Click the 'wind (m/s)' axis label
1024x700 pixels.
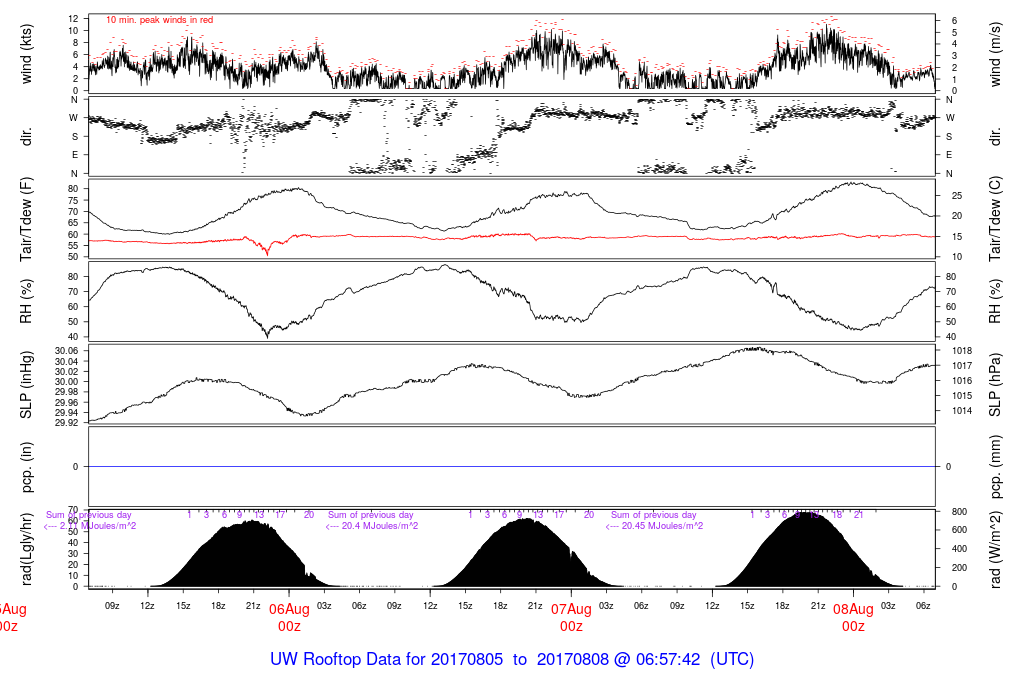point(995,54)
